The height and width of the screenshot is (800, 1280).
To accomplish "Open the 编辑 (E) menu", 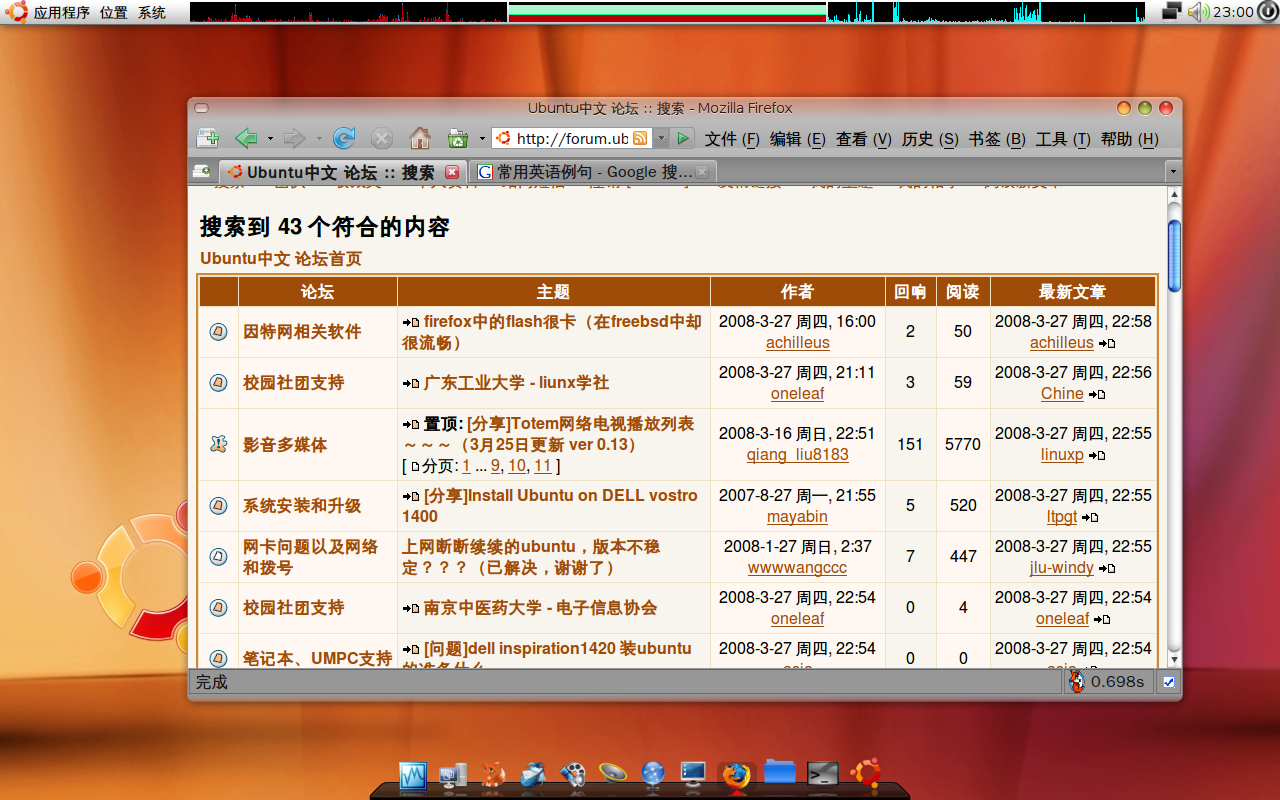I will click(x=797, y=139).
